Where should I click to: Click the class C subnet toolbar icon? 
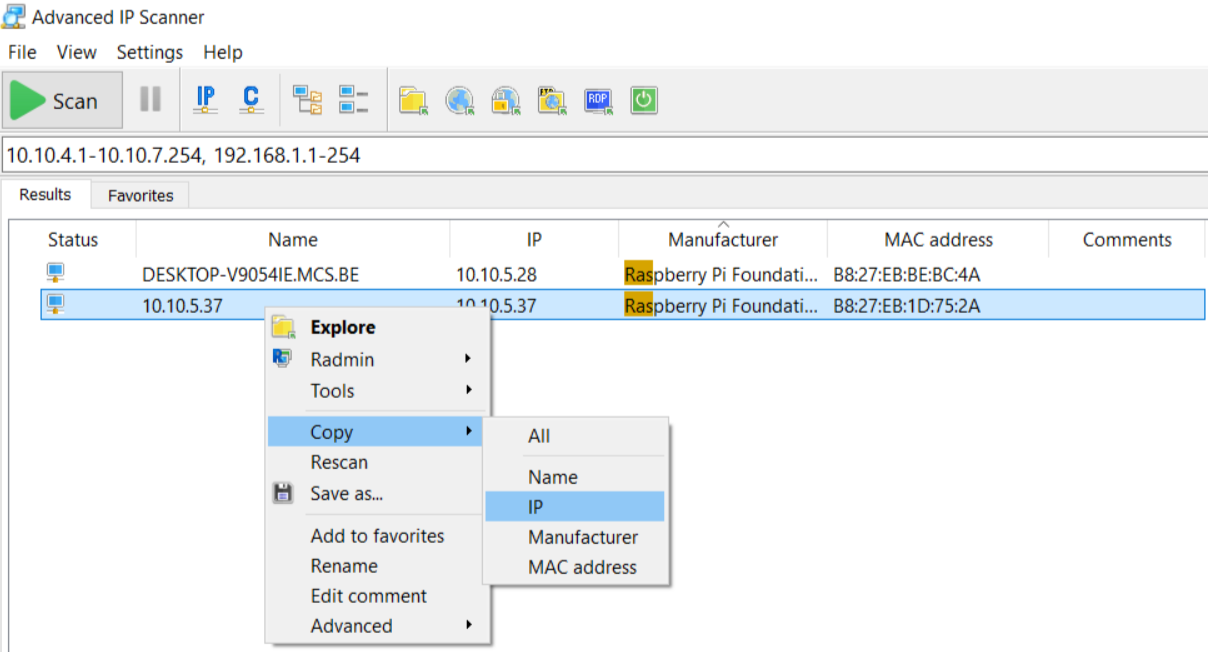(x=251, y=100)
